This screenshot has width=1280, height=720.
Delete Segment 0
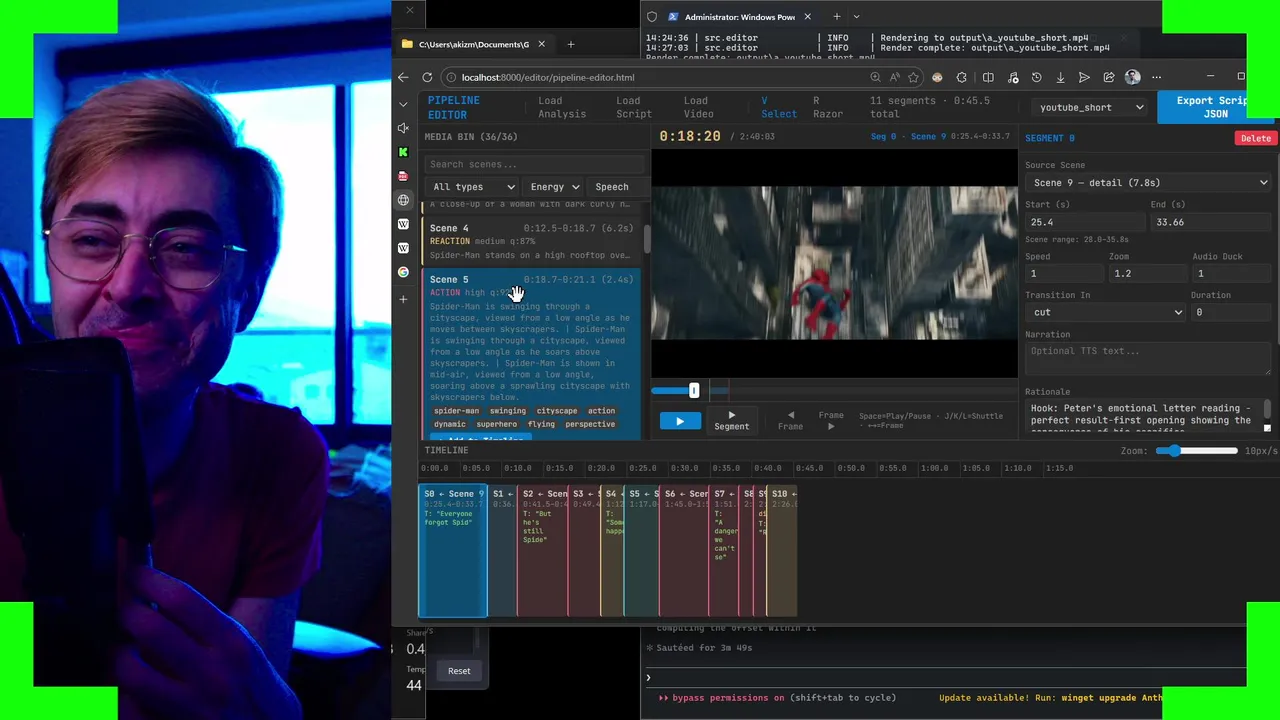pos(1256,138)
